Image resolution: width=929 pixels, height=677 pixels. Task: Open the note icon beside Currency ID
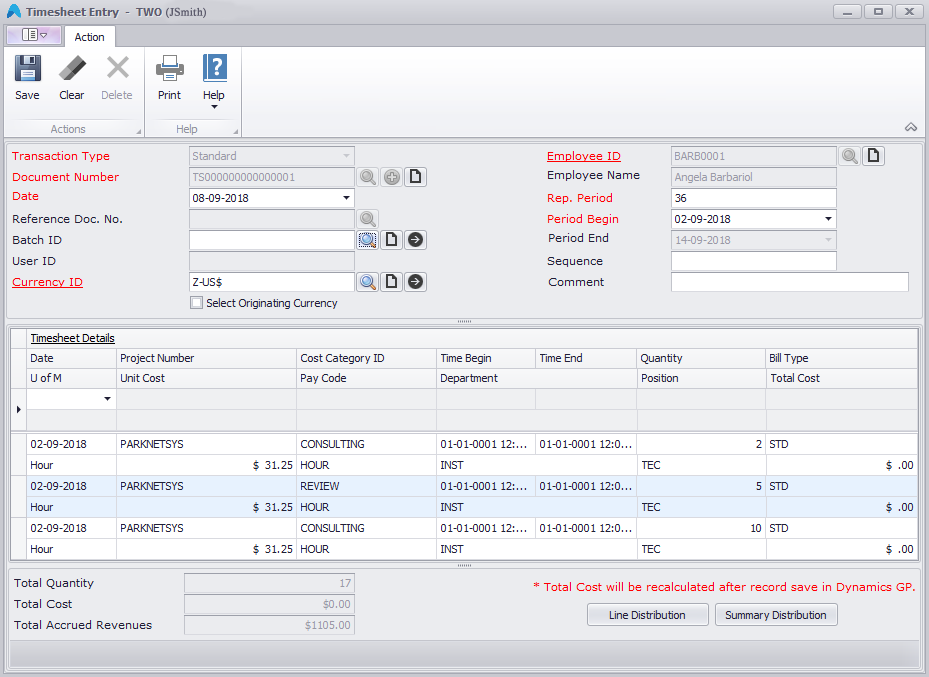coord(392,282)
